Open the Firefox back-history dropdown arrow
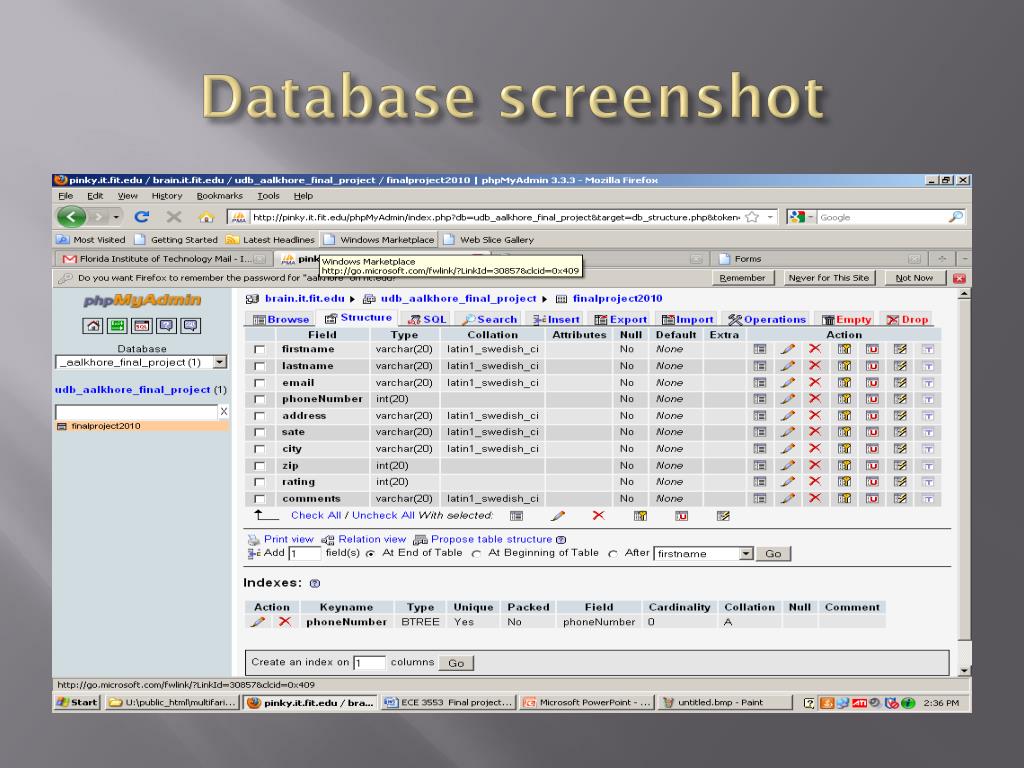The height and width of the screenshot is (768, 1024). tap(116, 217)
